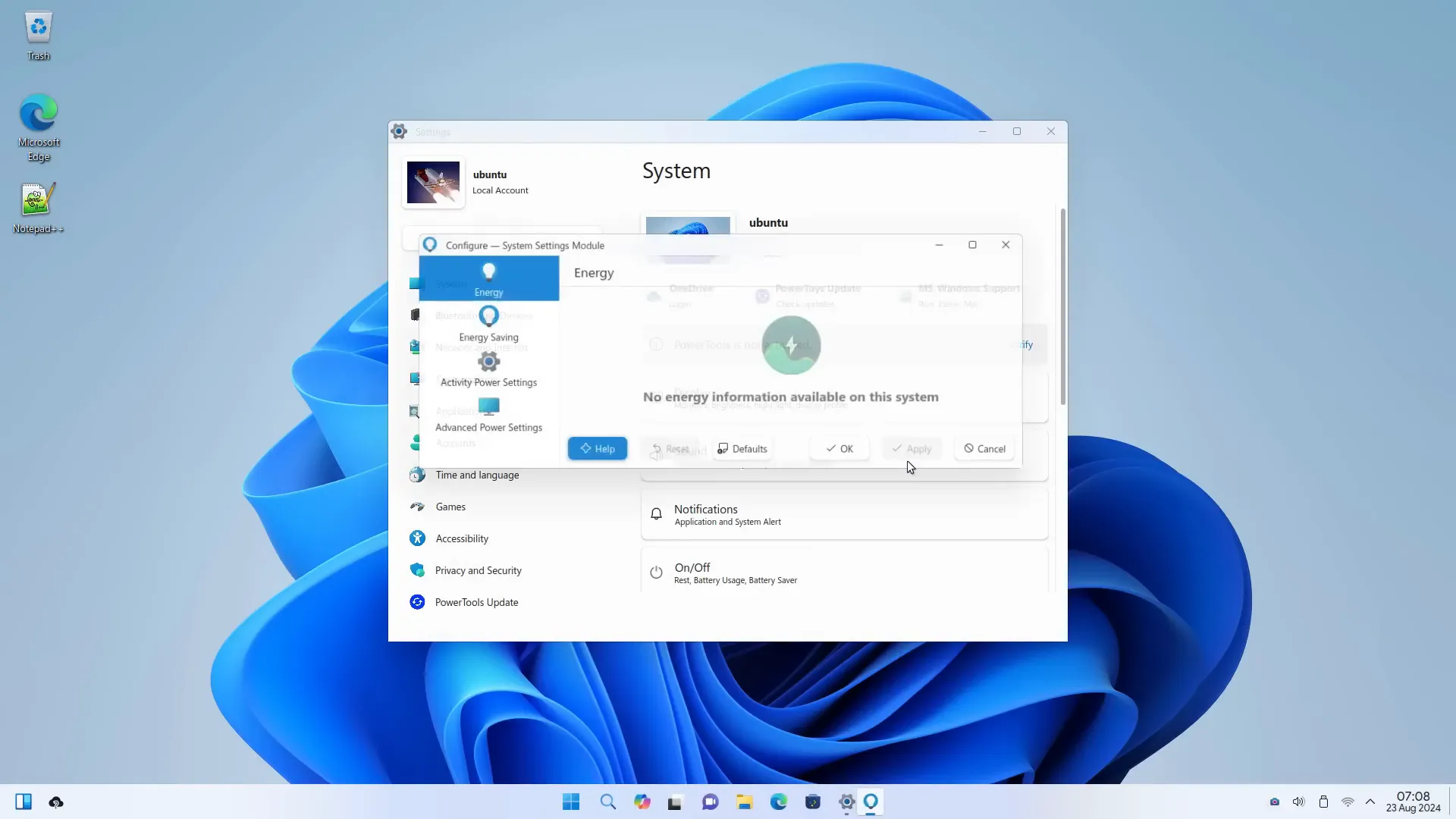Close the Settings window
1456x819 pixels.
1051,132
